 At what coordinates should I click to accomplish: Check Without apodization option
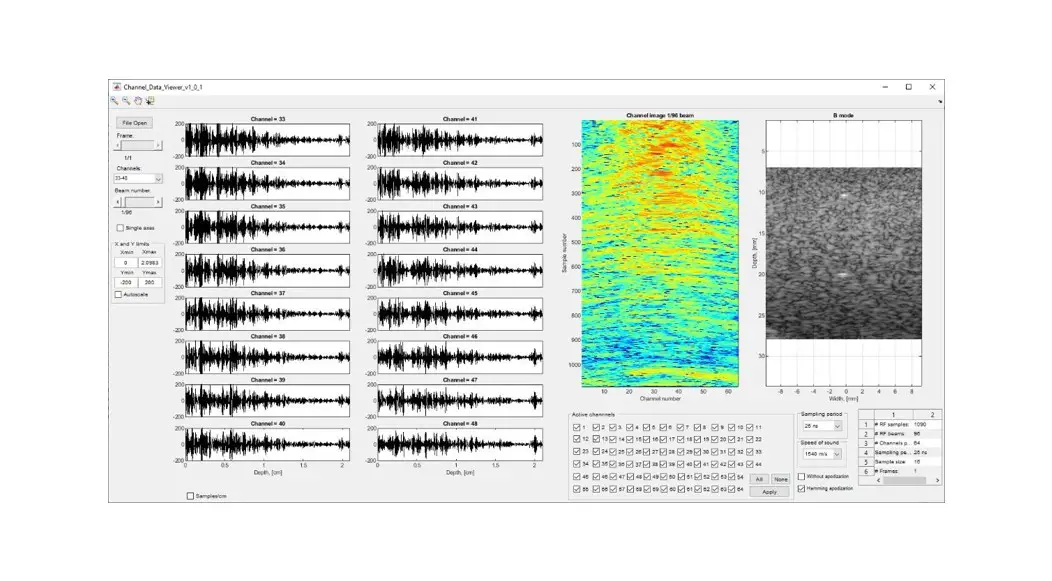(x=801, y=476)
